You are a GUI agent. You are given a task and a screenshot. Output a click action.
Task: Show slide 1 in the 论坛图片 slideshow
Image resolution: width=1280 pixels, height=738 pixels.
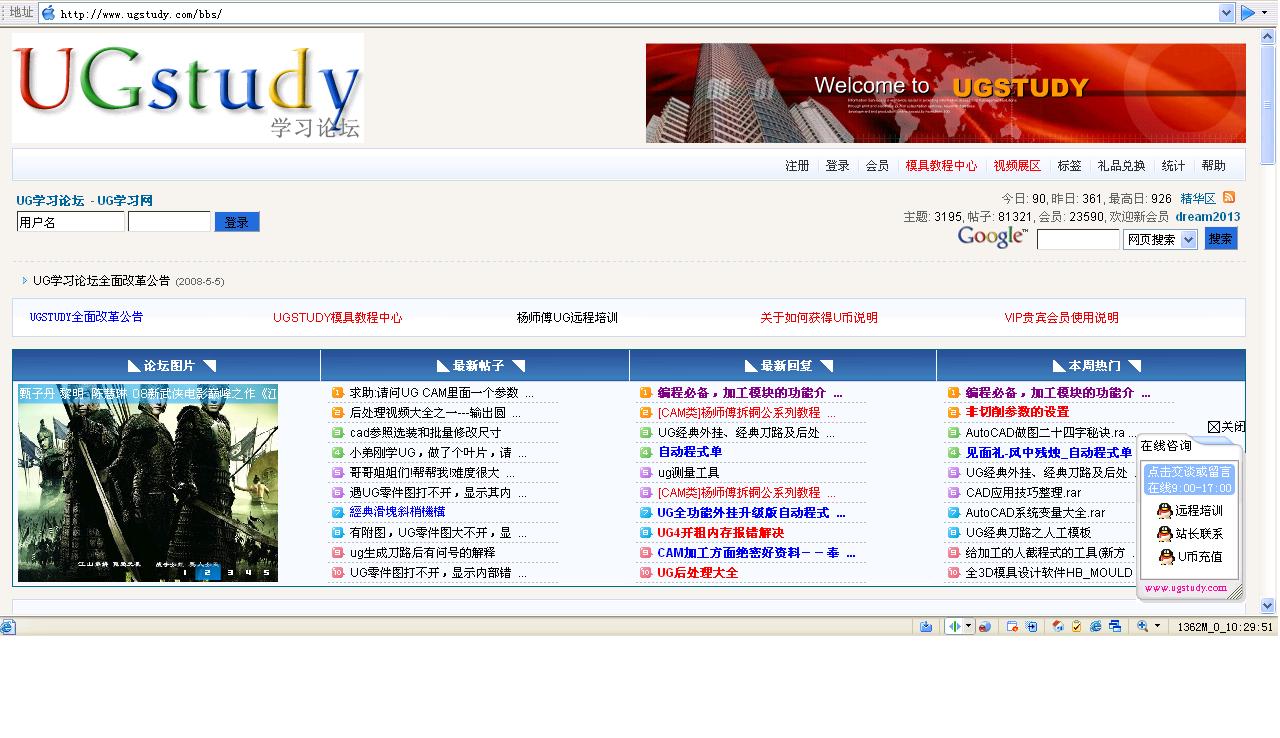pos(185,573)
